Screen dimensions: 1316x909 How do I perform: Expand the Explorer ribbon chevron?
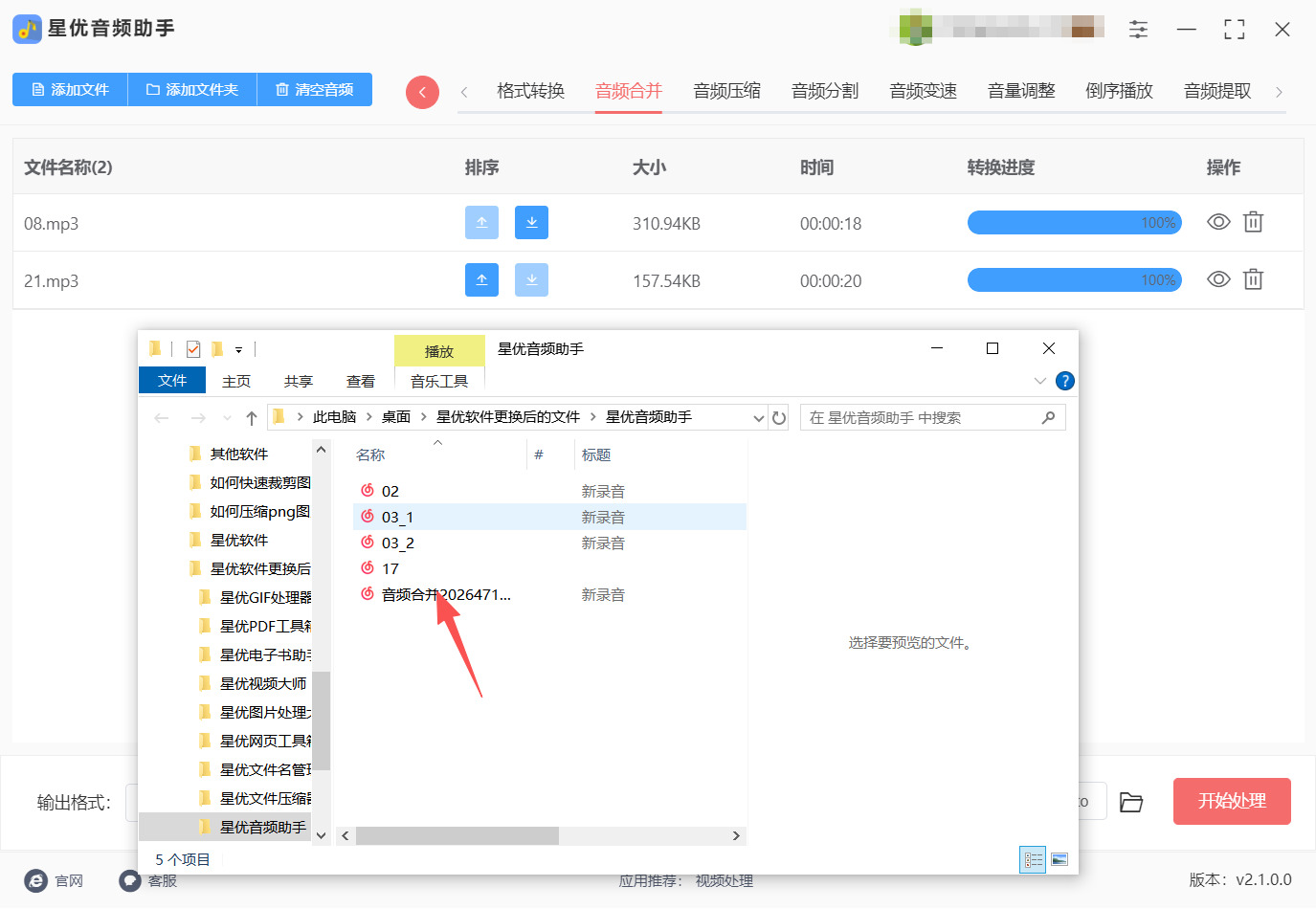(x=1040, y=381)
